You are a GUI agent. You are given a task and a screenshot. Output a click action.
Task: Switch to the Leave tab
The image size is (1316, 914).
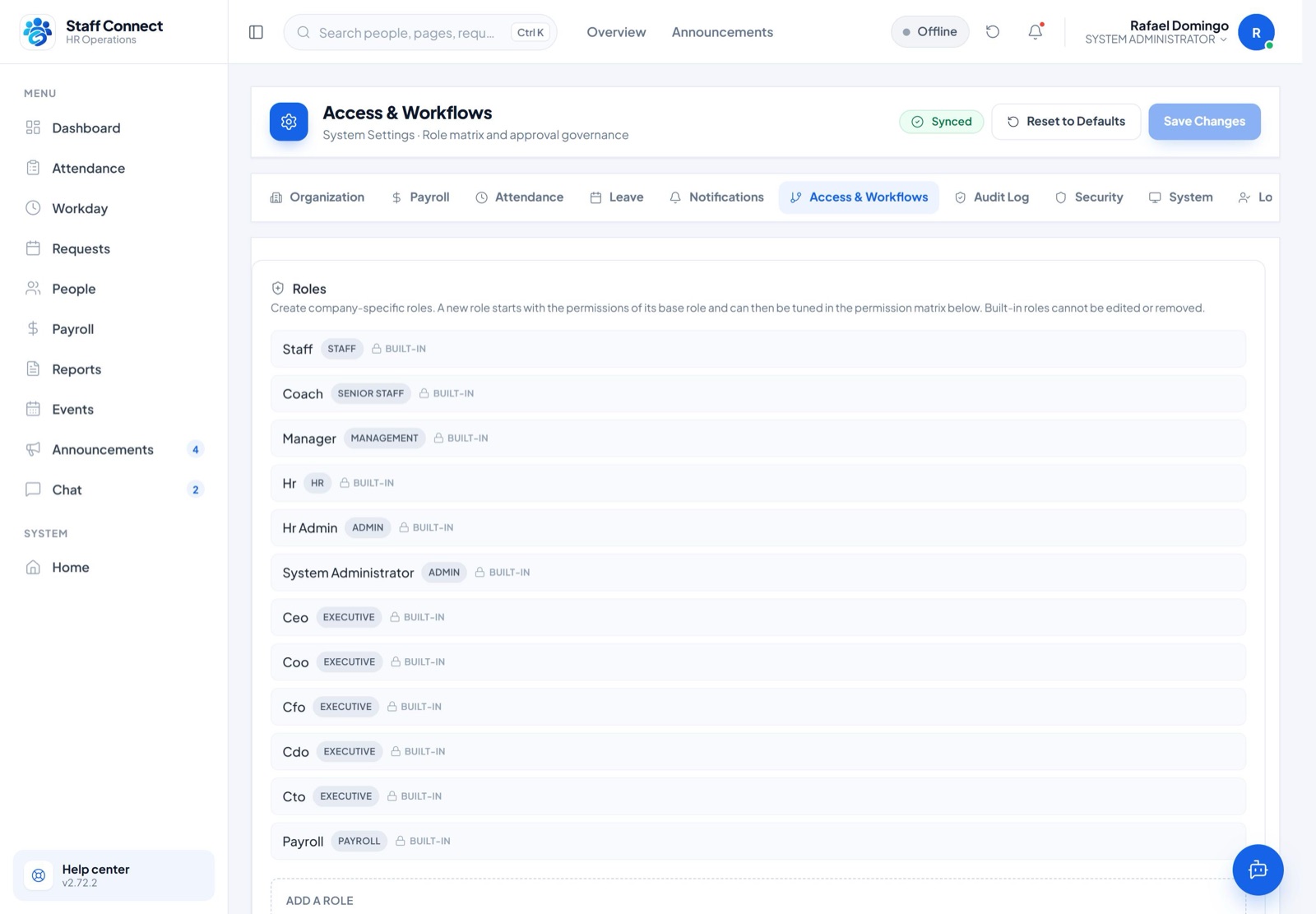pos(617,197)
